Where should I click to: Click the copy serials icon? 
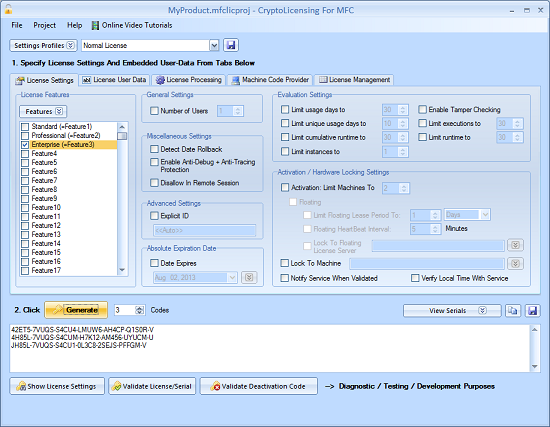(513, 311)
